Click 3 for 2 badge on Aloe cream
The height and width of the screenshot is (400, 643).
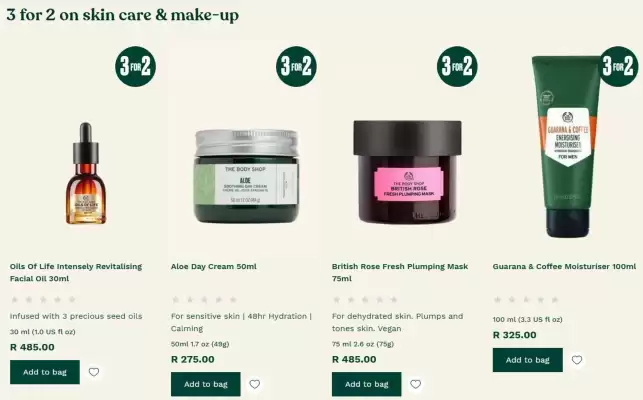[296, 66]
